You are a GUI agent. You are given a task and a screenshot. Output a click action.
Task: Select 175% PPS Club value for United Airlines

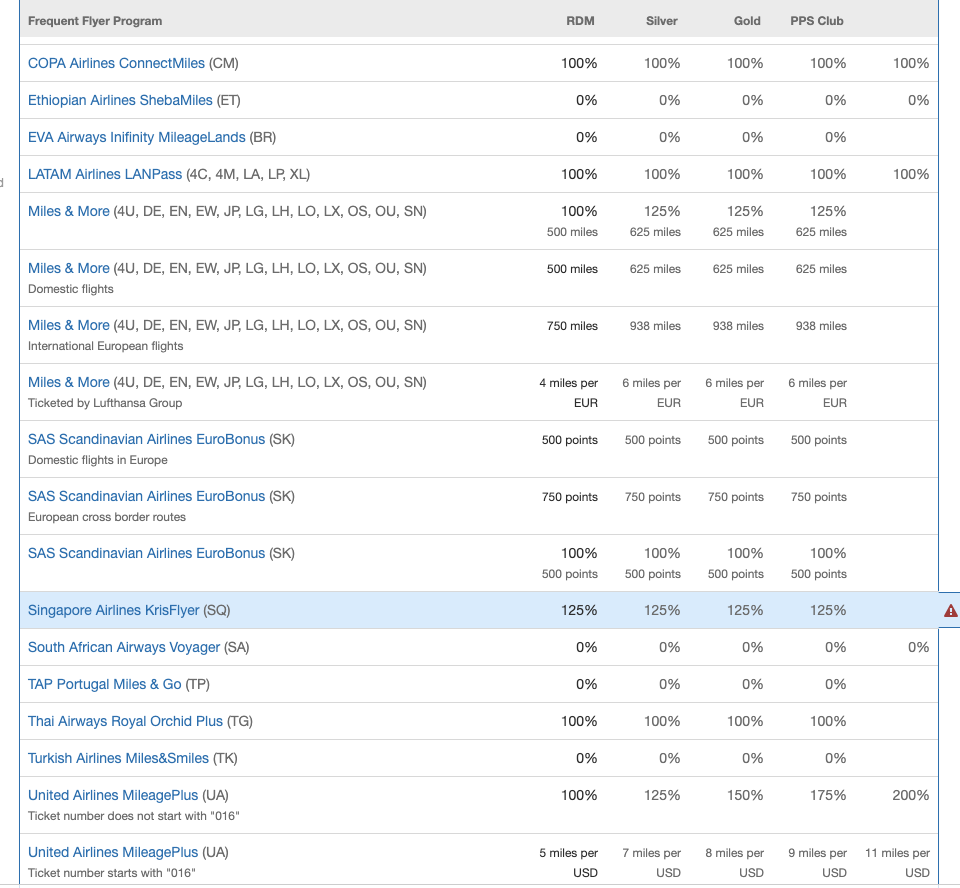coord(828,795)
